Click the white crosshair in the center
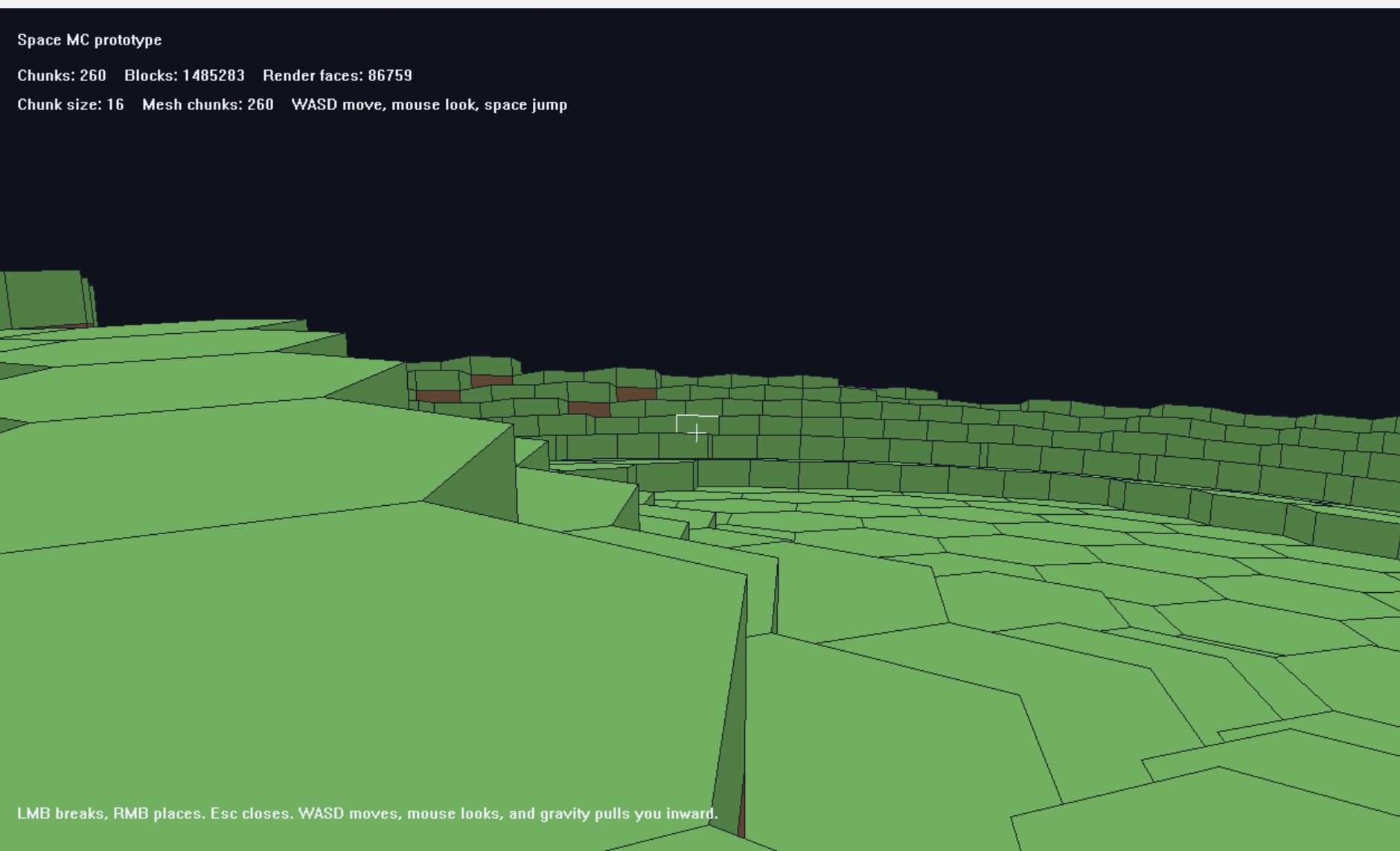 696,433
